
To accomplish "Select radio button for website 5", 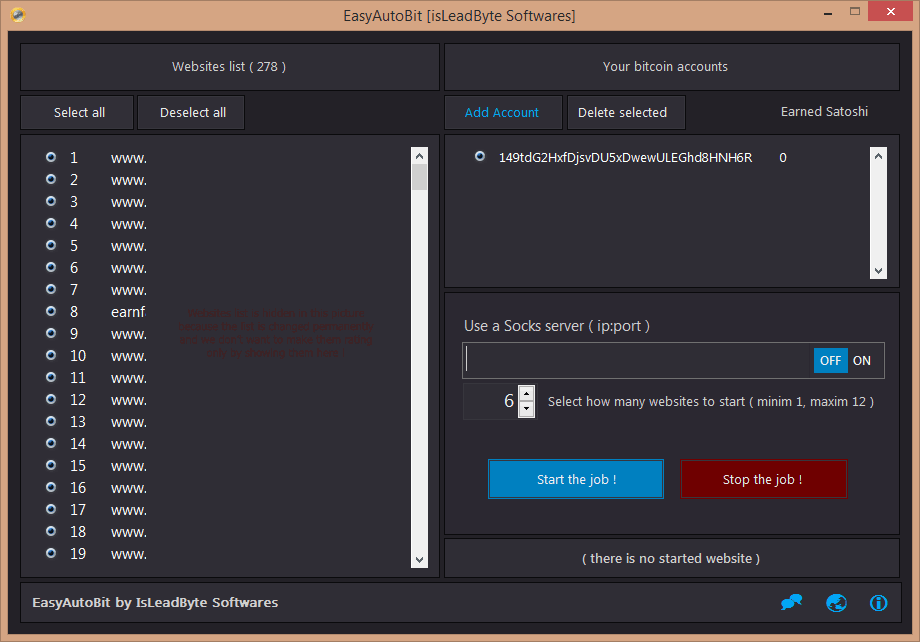I will [51, 245].
